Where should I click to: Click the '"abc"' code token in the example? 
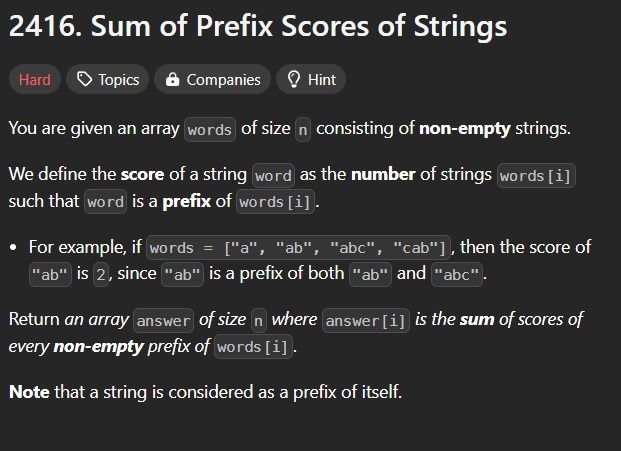pyautogui.click(x=457, y=274)
